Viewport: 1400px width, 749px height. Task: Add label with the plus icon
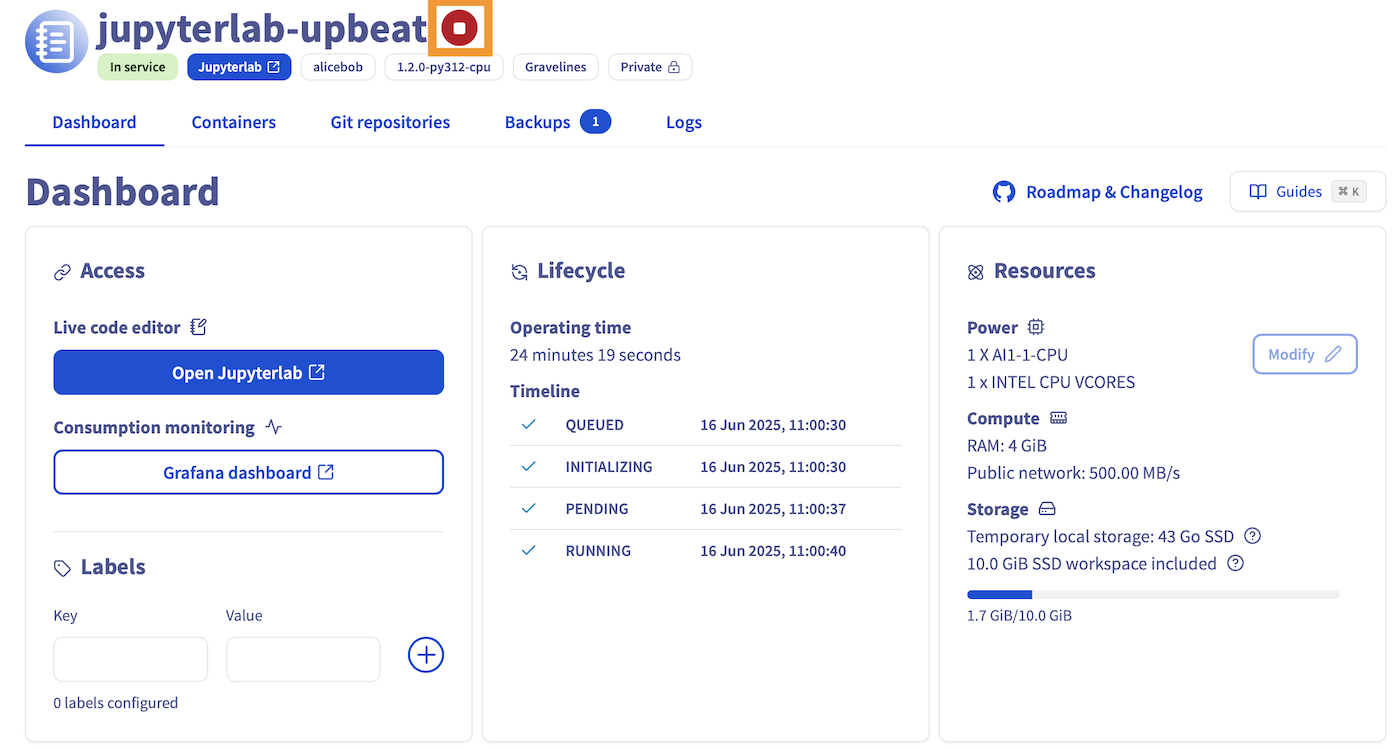pyautogui.click(x=426, y=655)
